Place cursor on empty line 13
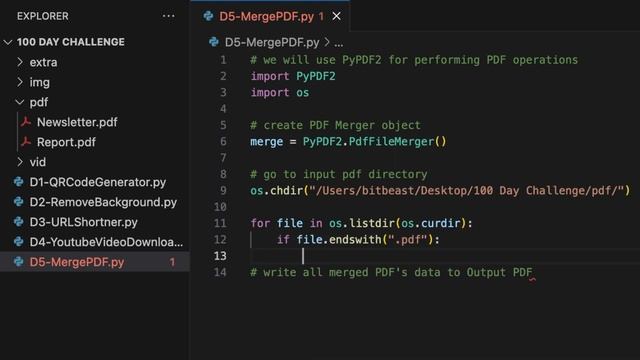The image size is (640, 360). click(x=445, y=256)
